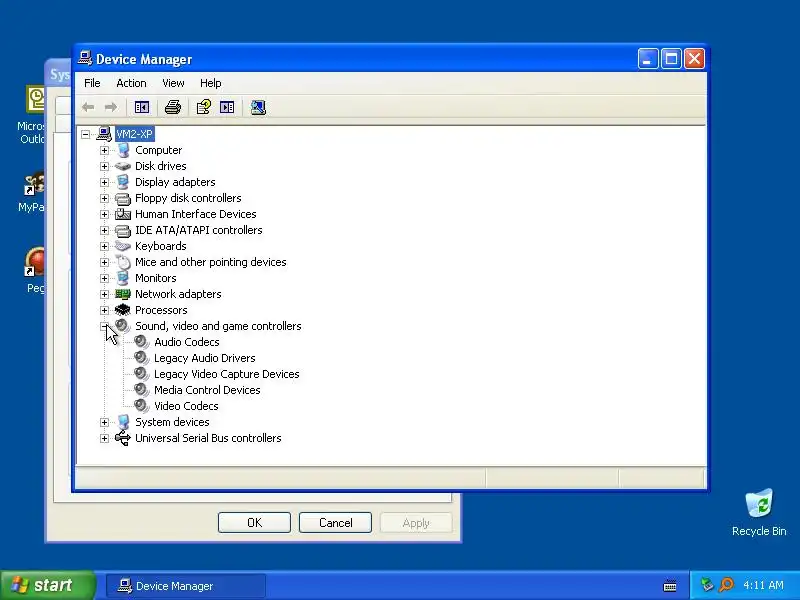
Task: Click the Disk drives icon
Action: pos(123,166)
